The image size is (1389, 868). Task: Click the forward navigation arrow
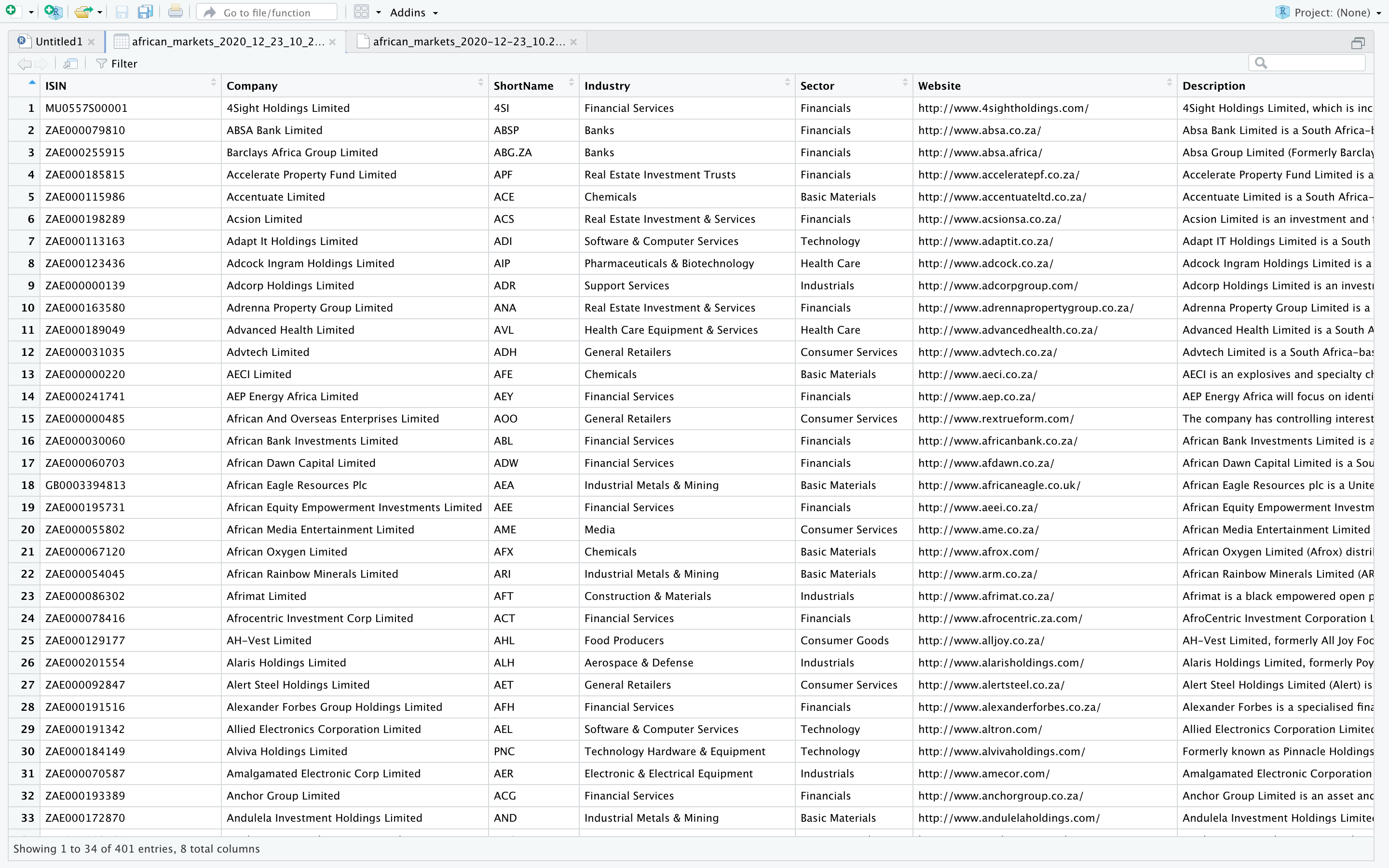pyautogui.click(x=41, y=64)
